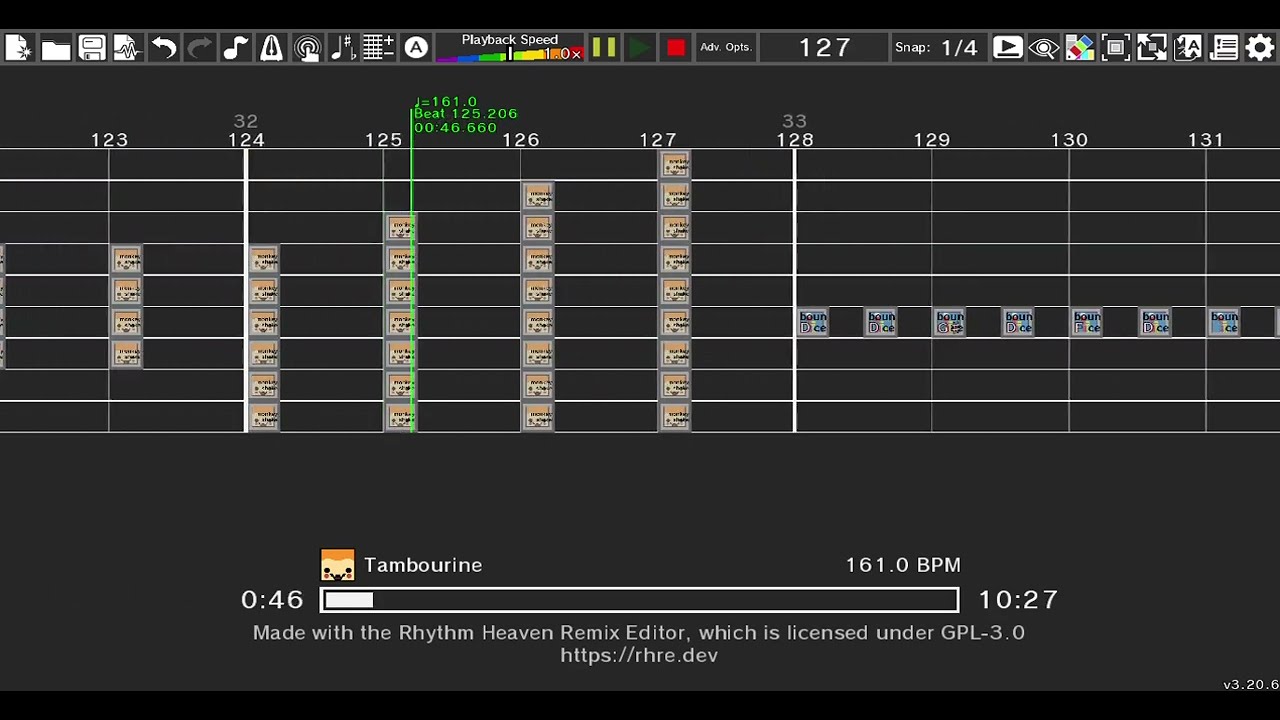Click the beat number field showing 127
Image resolution: width=1280 pixels, height=720 pixels.
825,48
